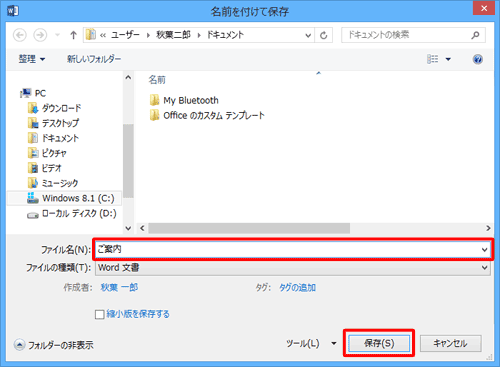Click the Back navigation arrow

click(x=20, y=35)
